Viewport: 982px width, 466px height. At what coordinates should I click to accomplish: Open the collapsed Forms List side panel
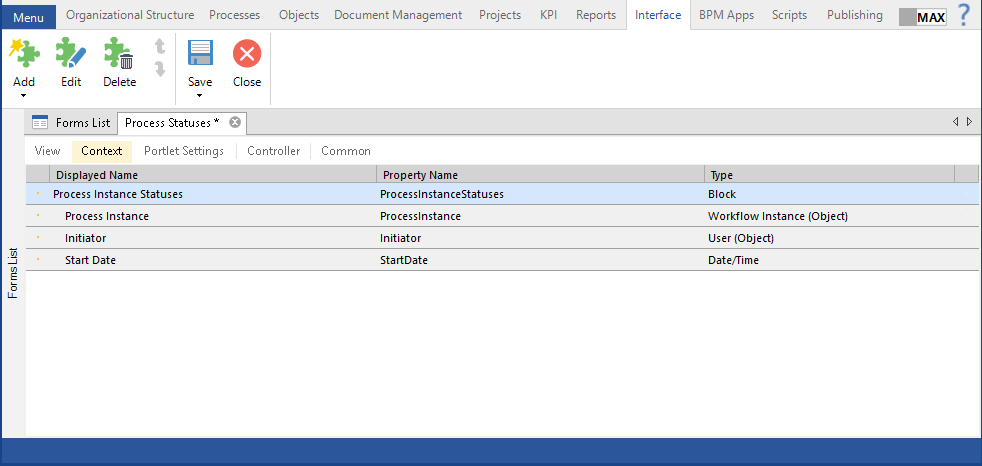(13, 272)
